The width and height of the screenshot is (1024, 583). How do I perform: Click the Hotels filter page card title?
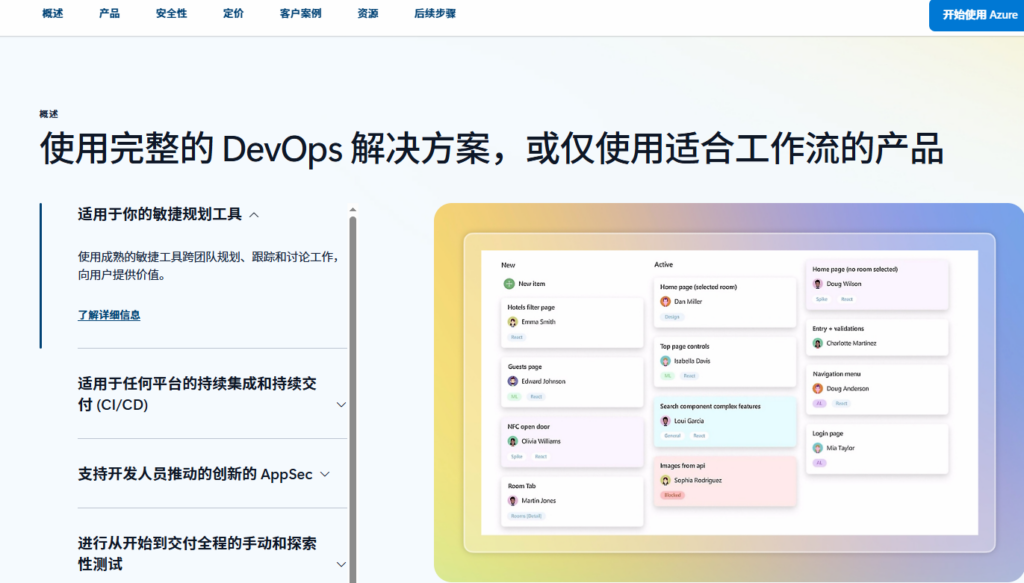[531, 307]
